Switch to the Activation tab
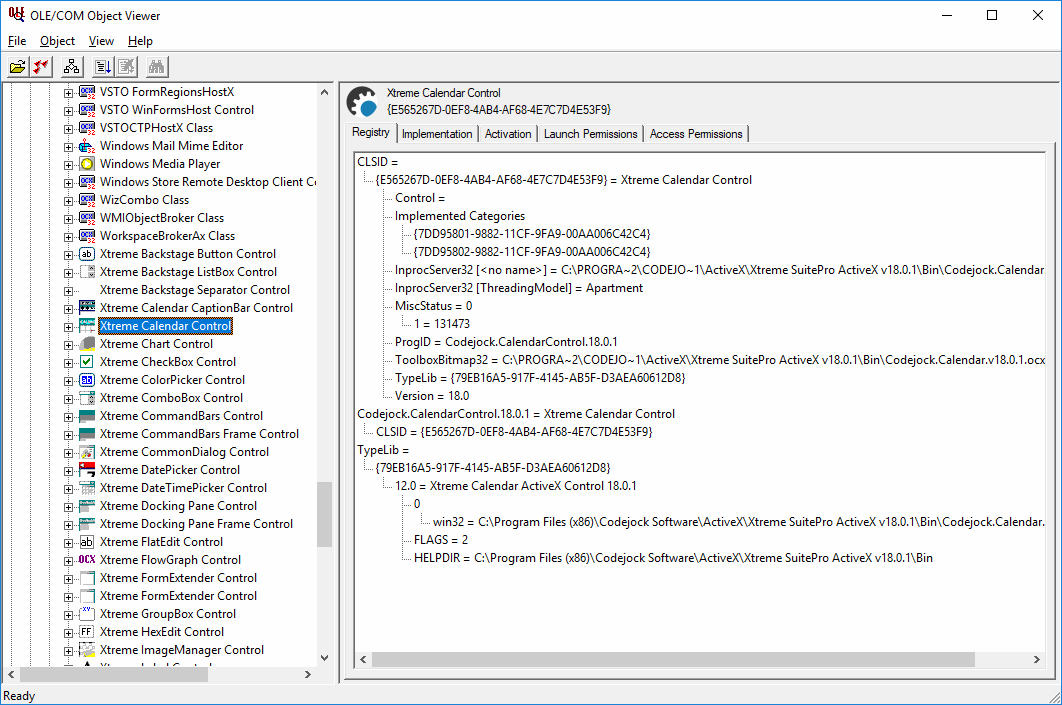Image resolution: width=1062 pixels, height=705 pixels. [508, 134]
